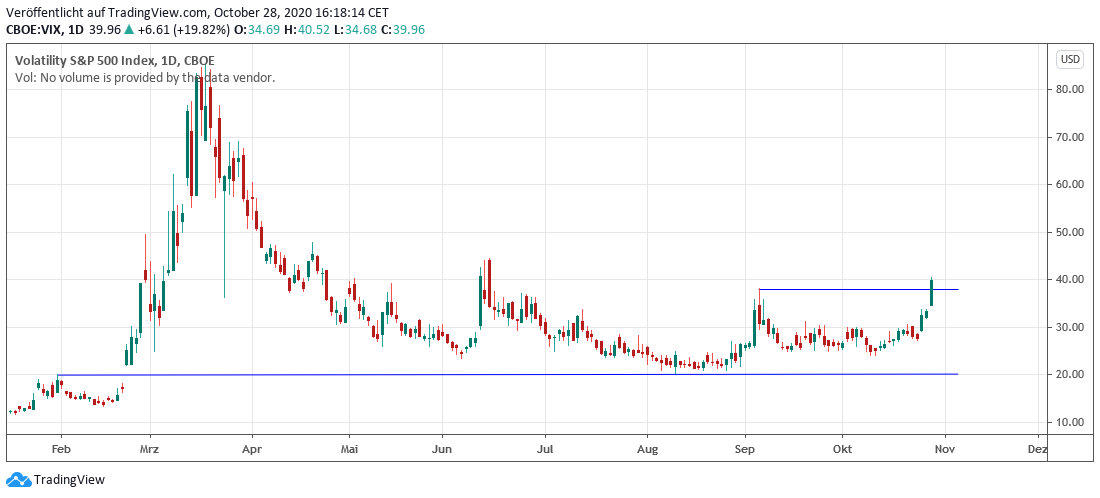Click the 40.00 price axis label
The image size is (1100, 498).
1070,280
